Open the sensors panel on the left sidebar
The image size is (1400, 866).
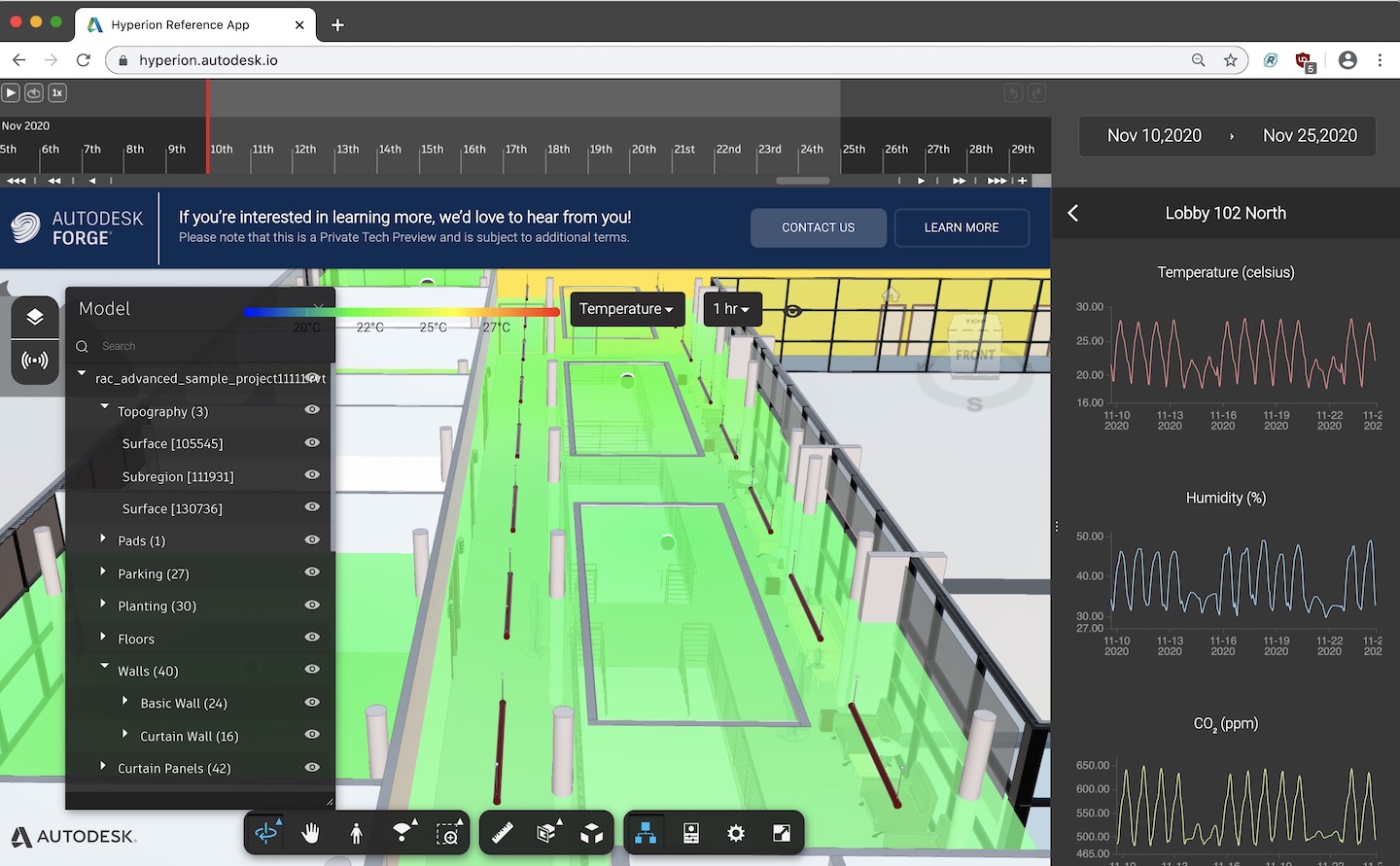coord(34,360)
